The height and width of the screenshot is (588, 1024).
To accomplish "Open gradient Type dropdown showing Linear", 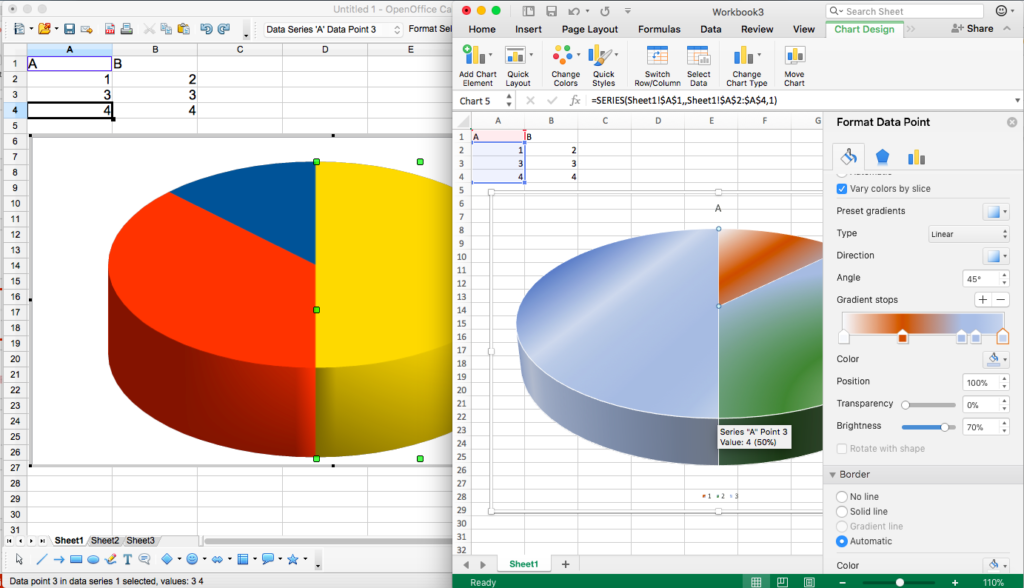I will click(968, 234).
